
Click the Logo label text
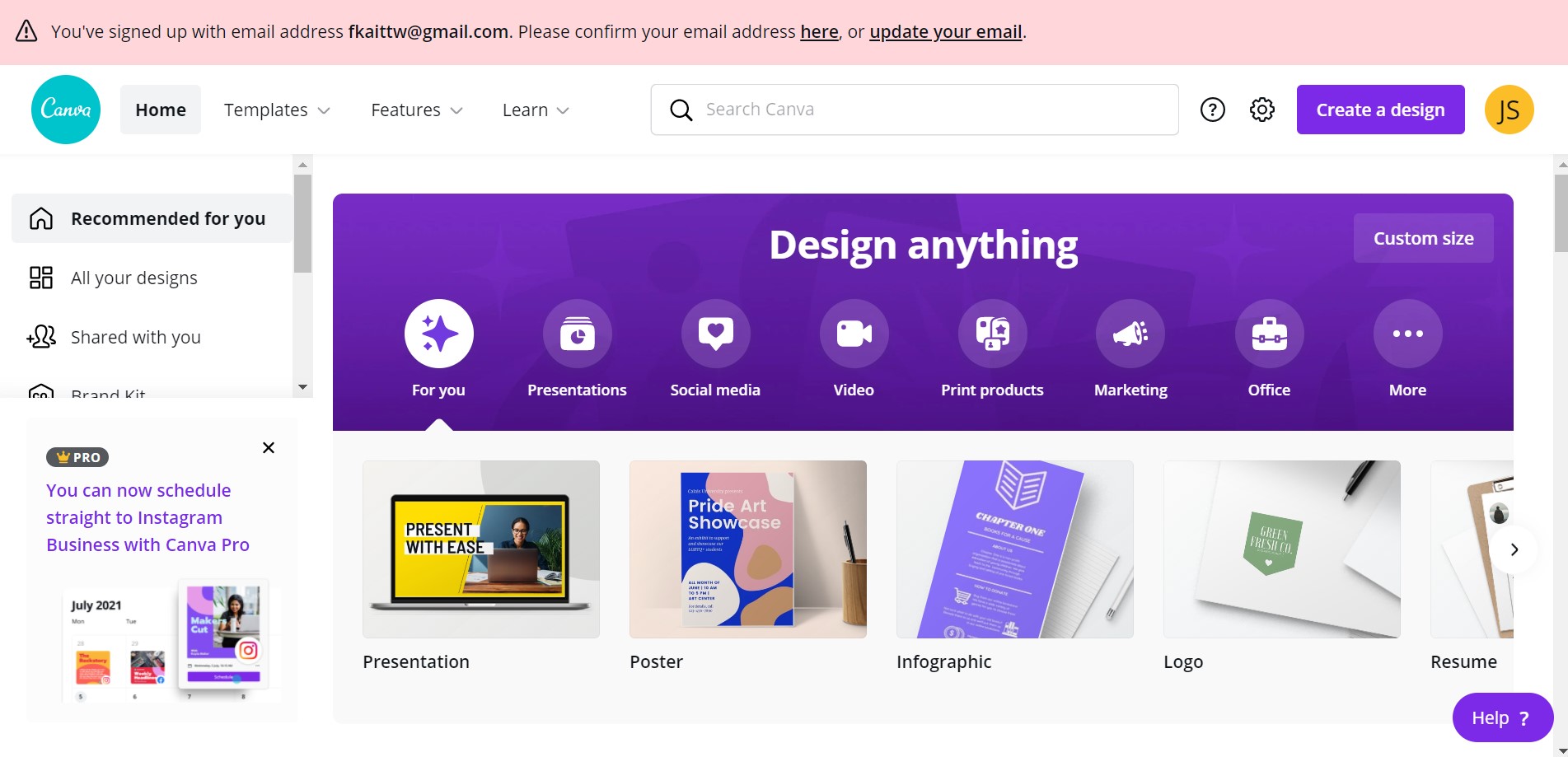1183,661
